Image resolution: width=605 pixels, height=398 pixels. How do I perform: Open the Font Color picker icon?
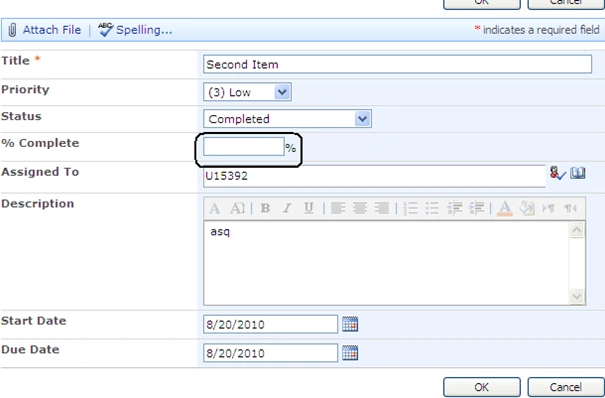(x=505, y=209)
